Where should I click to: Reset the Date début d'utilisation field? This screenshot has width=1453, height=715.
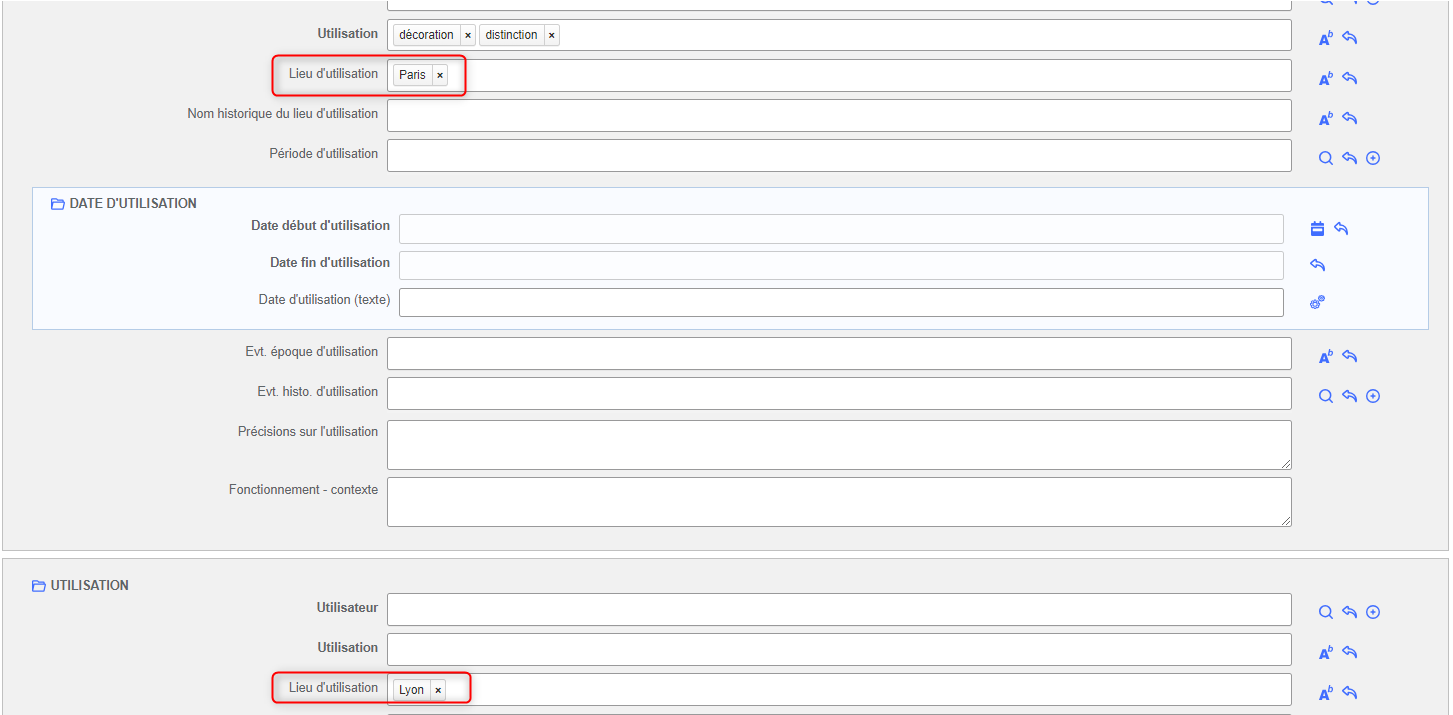[1341, 229]
